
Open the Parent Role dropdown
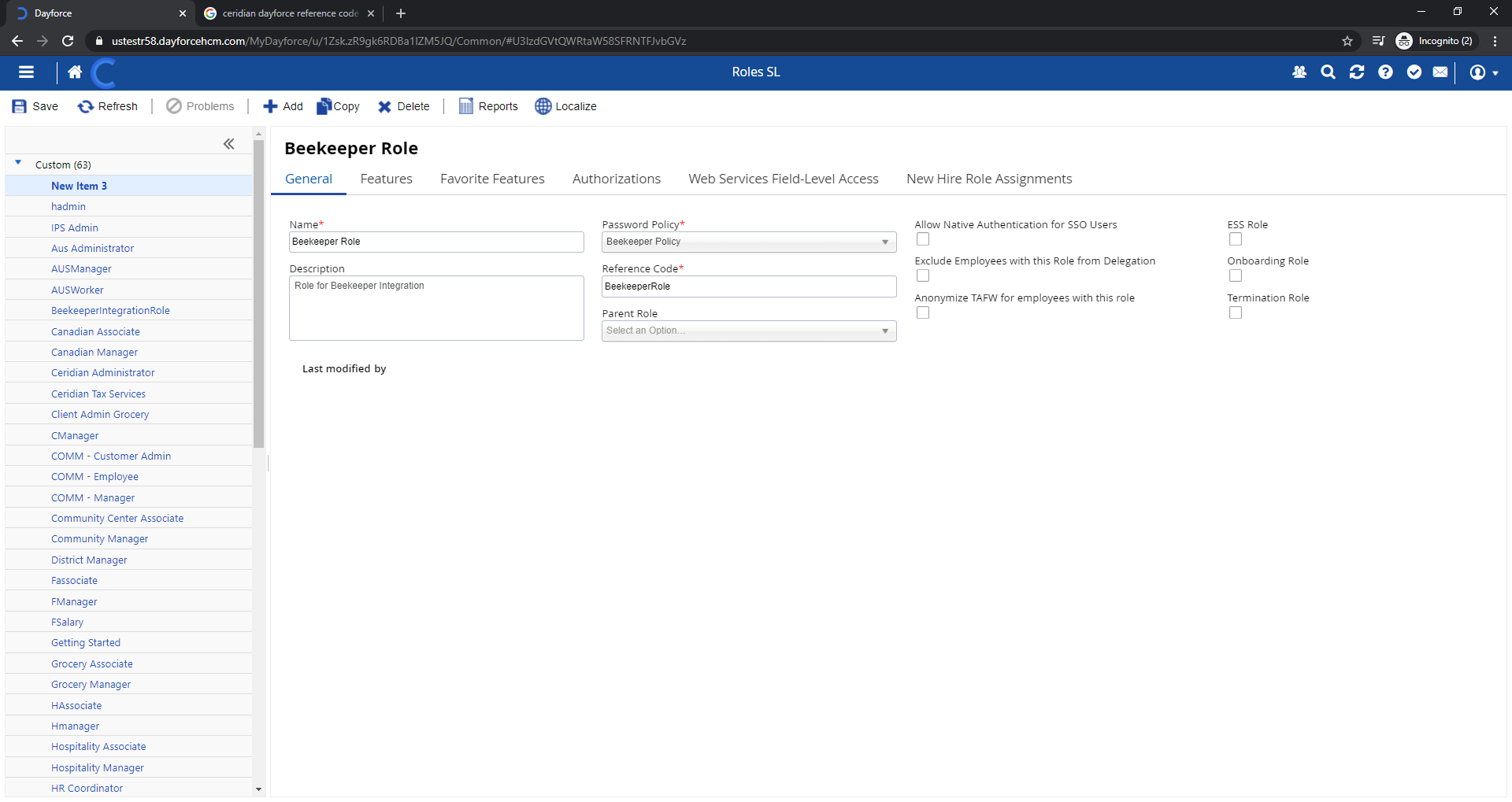[x=749, y=331]
